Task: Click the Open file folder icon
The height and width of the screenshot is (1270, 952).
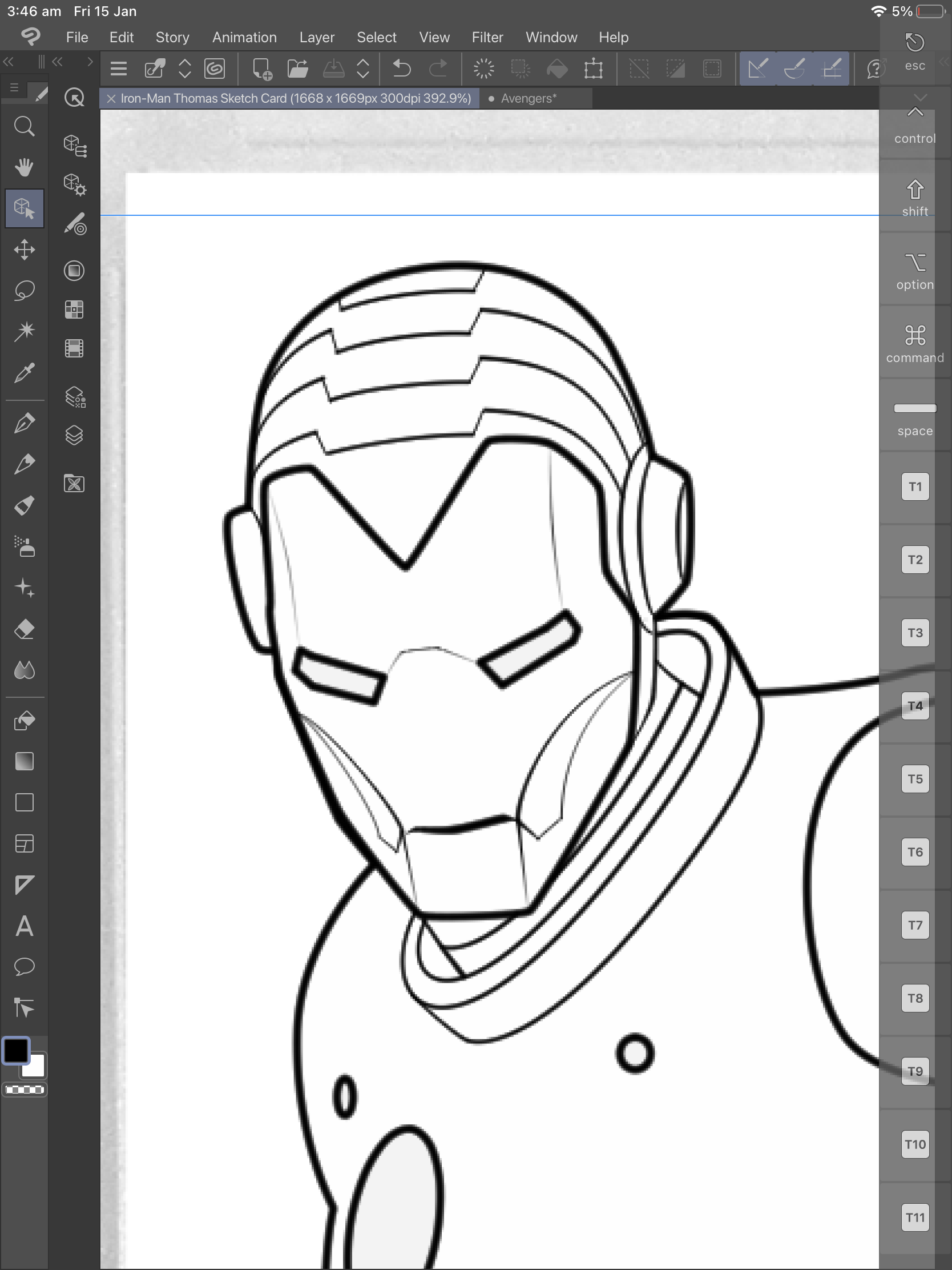Action: coord(298,69)
